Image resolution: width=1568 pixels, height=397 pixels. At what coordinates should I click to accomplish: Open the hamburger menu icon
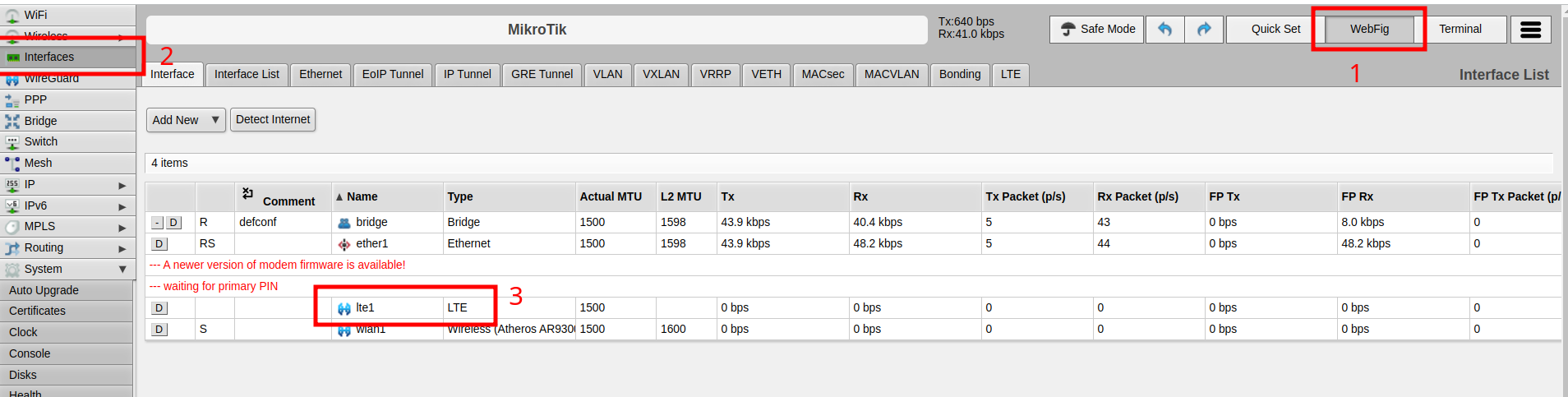pyautogui.click(x=1530, y=30)
